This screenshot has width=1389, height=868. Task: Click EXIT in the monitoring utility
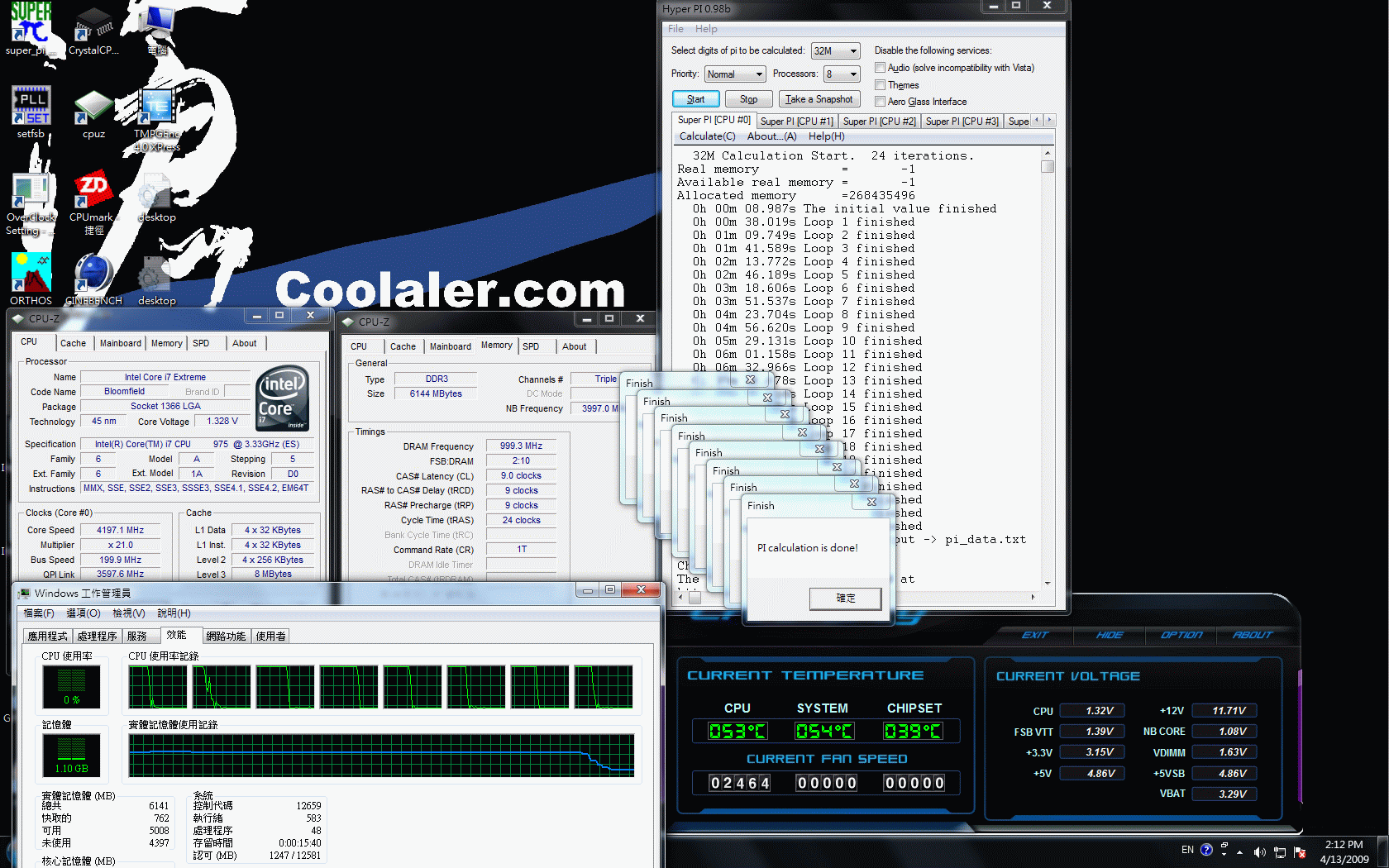(1035, 635)
